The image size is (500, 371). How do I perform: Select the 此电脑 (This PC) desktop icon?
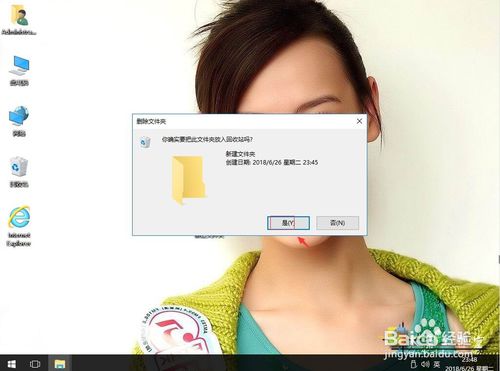[x=19, y=70]
